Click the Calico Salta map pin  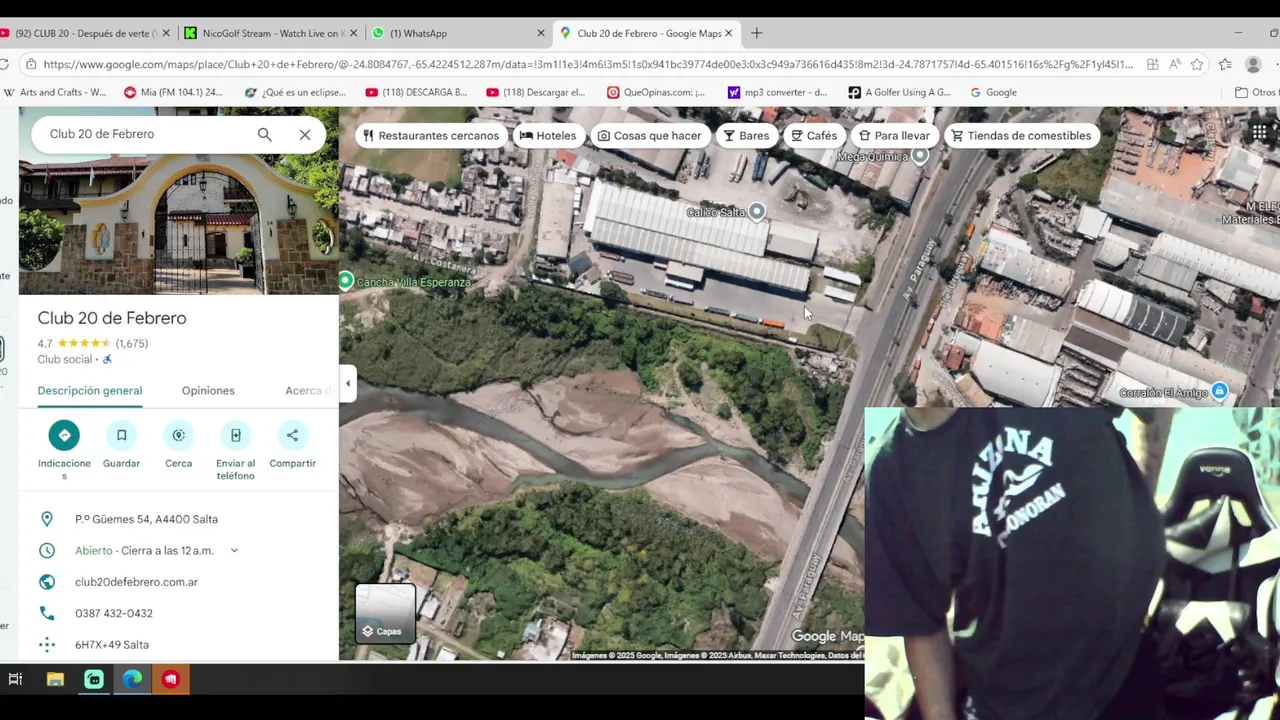(757, 212)
